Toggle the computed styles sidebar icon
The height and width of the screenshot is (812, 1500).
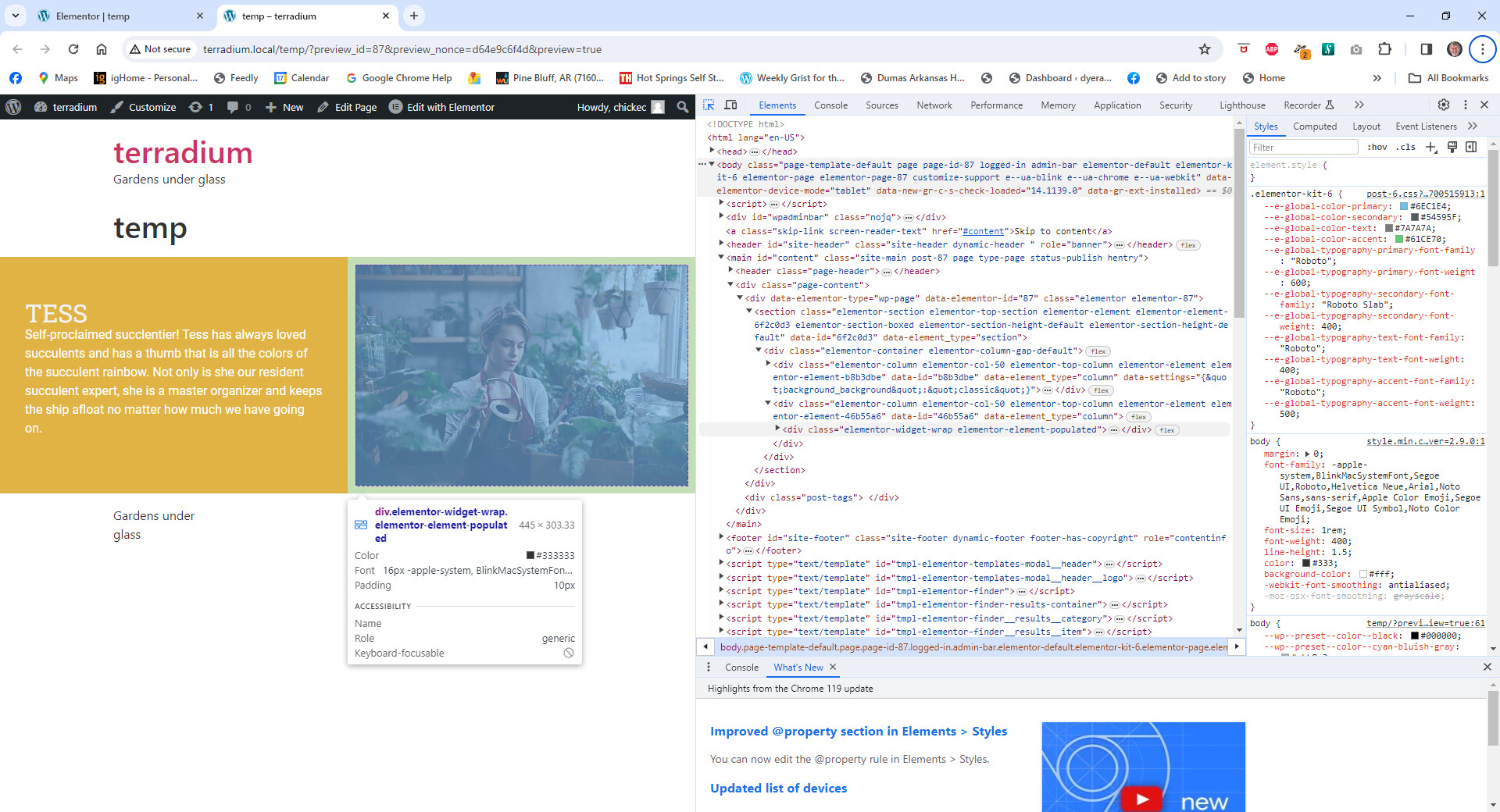[x=1471, y=147]
